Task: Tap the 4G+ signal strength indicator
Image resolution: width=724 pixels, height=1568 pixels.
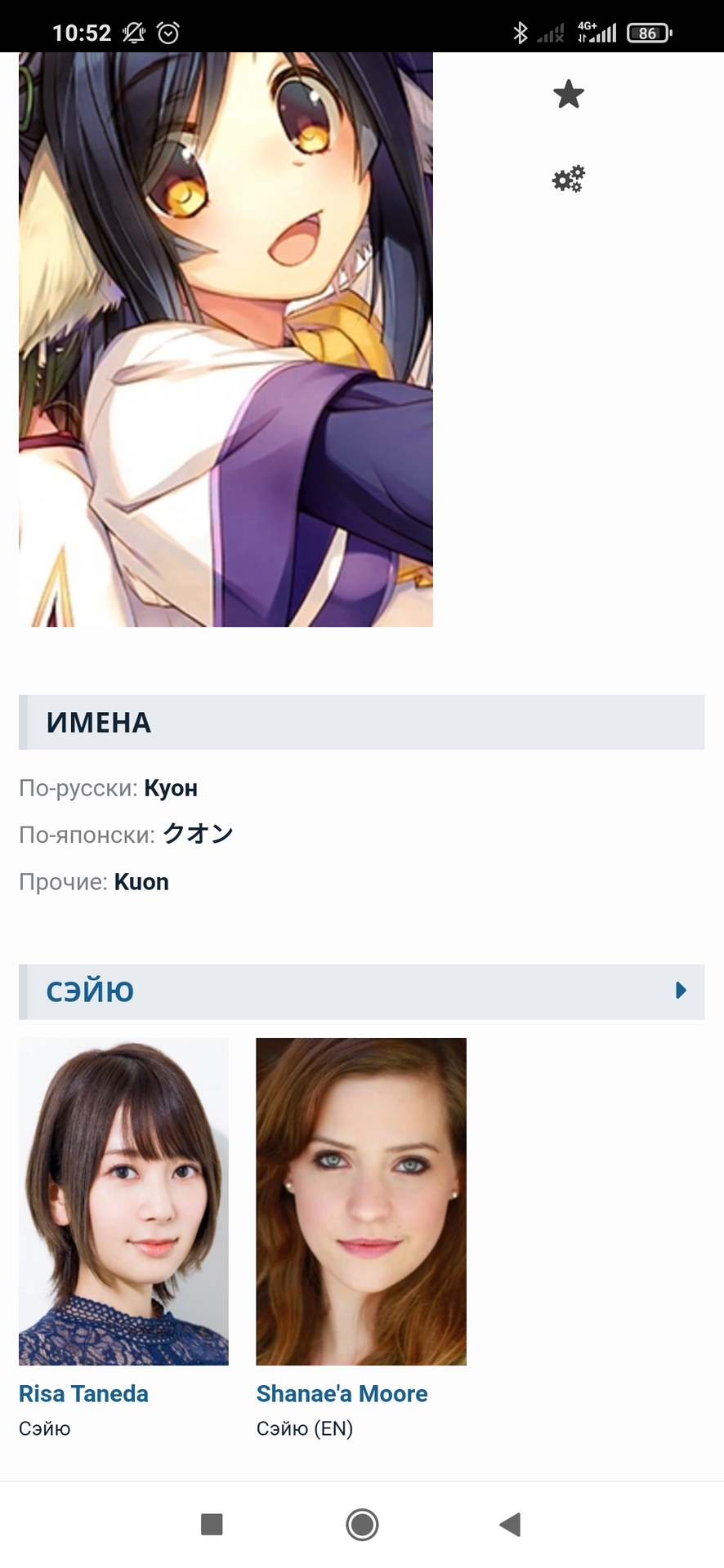Action: [x=597, y=33]
